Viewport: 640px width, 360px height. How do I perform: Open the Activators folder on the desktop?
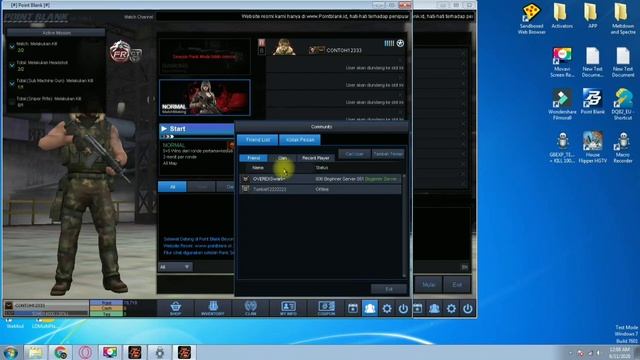pyautogui.click(x=562, y=16)
